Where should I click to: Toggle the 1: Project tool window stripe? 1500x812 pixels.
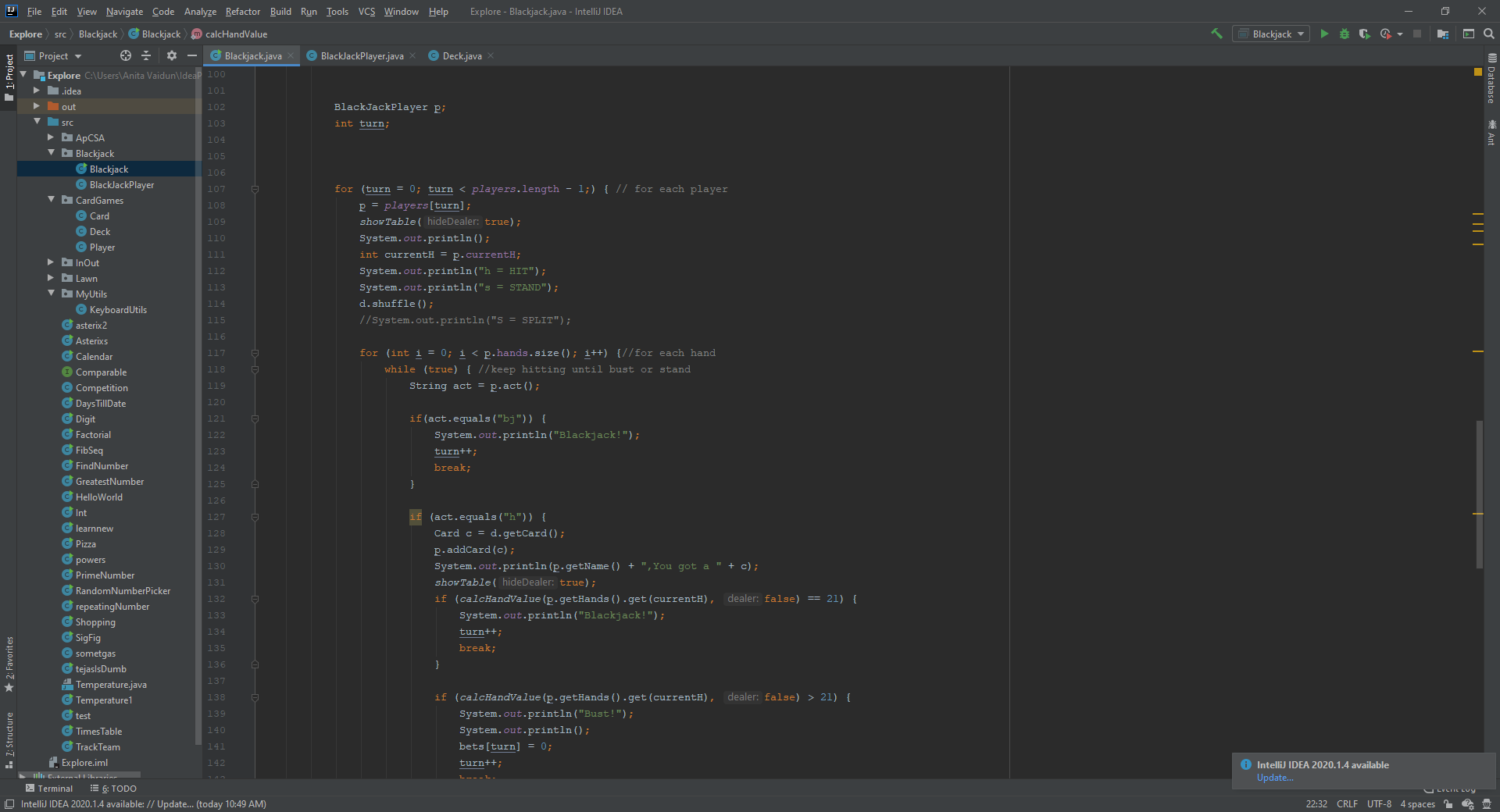[x=9, y=77]
